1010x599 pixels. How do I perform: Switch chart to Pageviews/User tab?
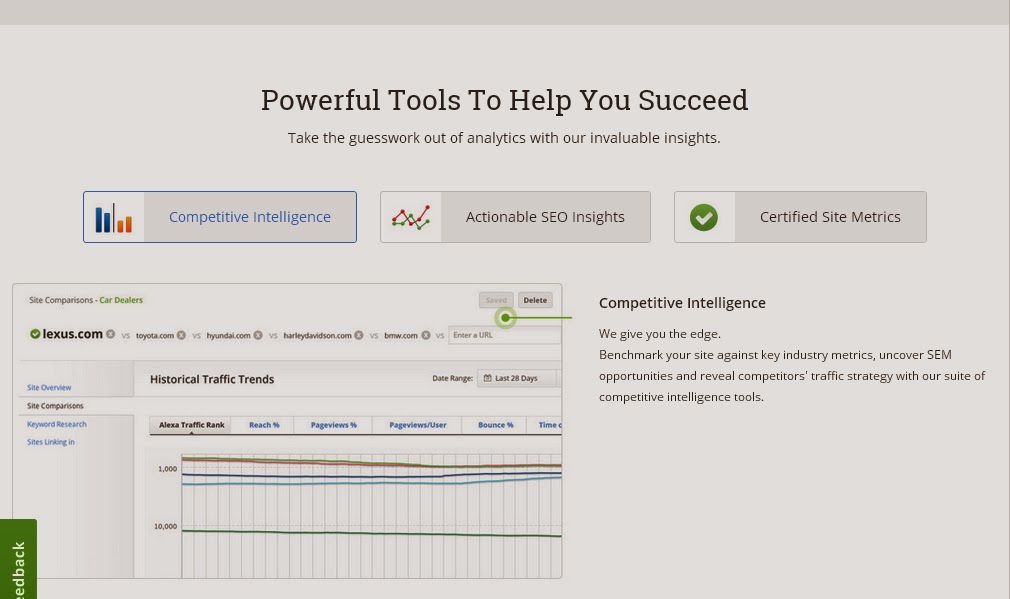417,425
